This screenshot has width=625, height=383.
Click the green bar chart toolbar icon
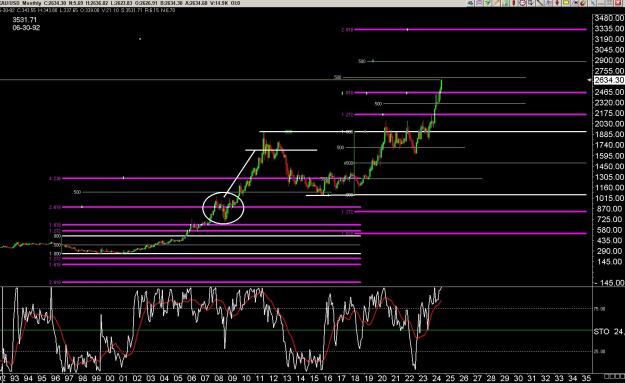505,3
